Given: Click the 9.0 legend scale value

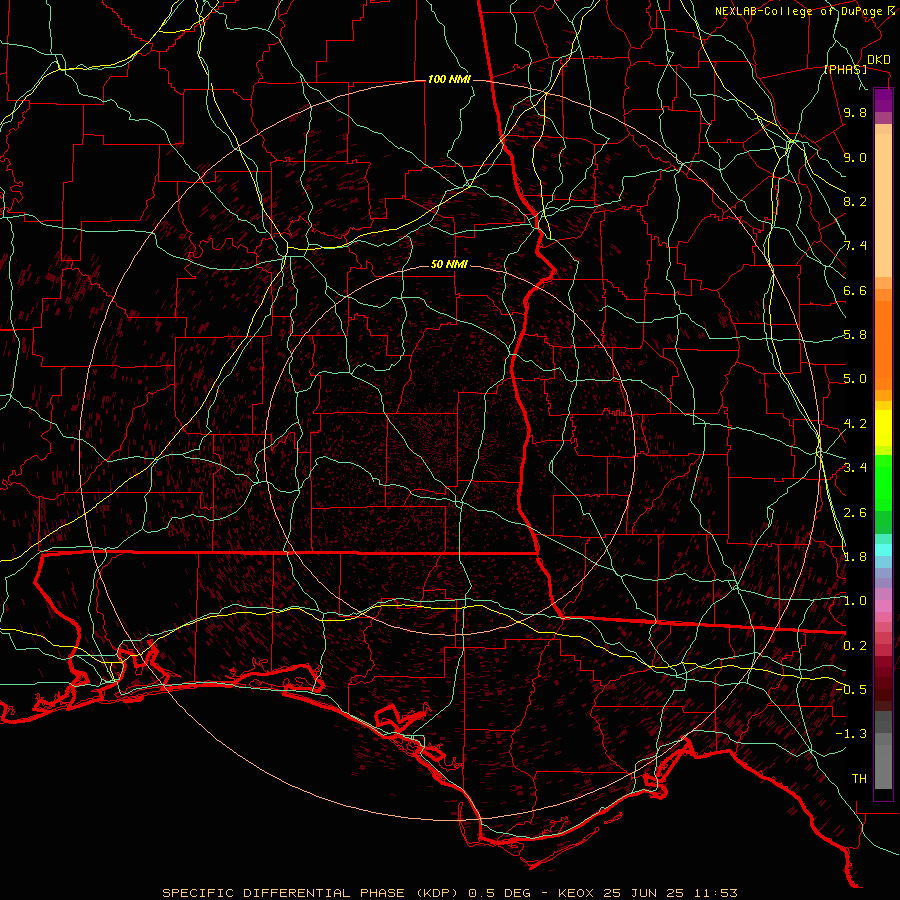Looking at the screenshot, I should (855, 157).
